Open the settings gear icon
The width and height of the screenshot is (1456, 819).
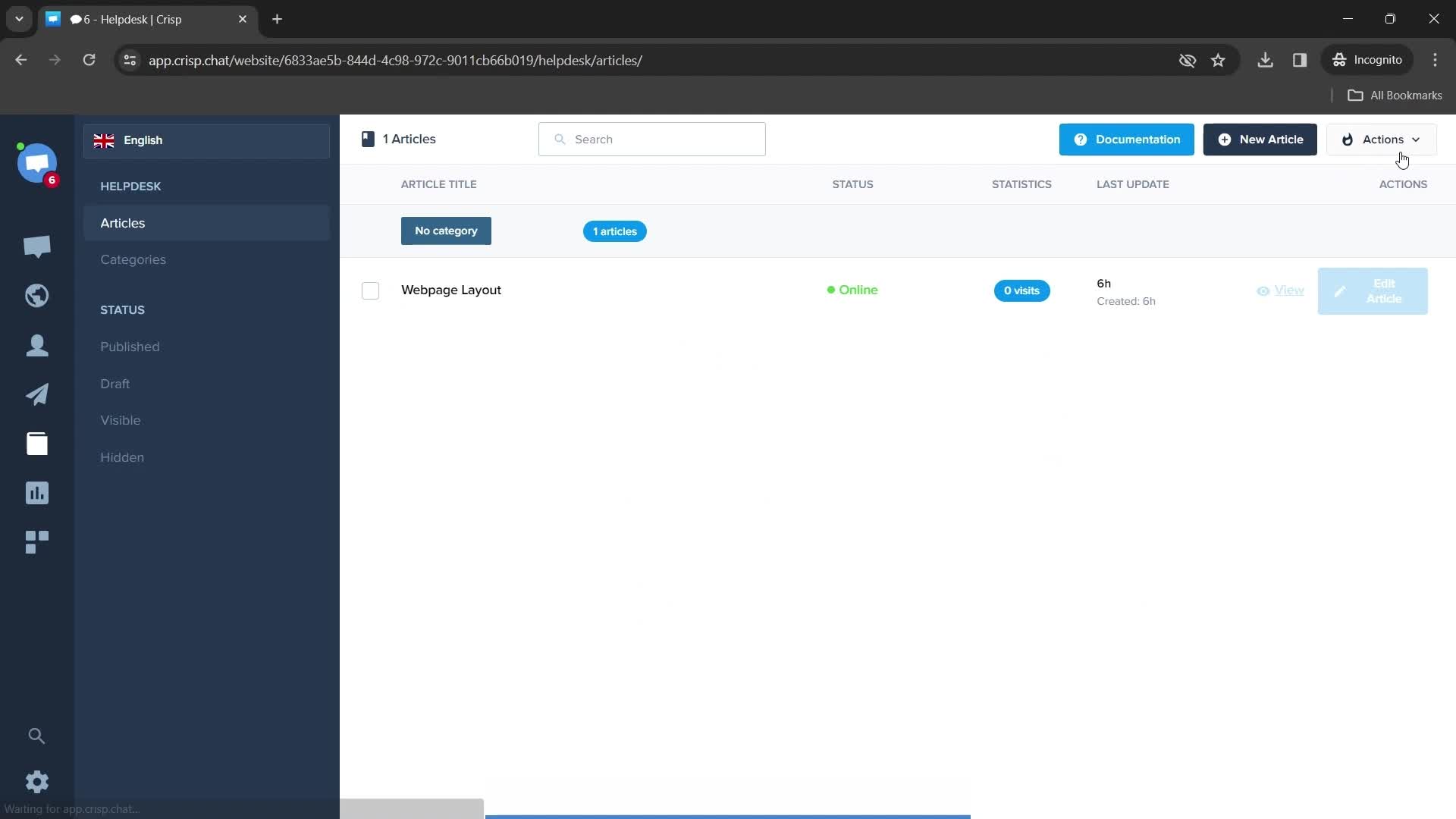37,782
